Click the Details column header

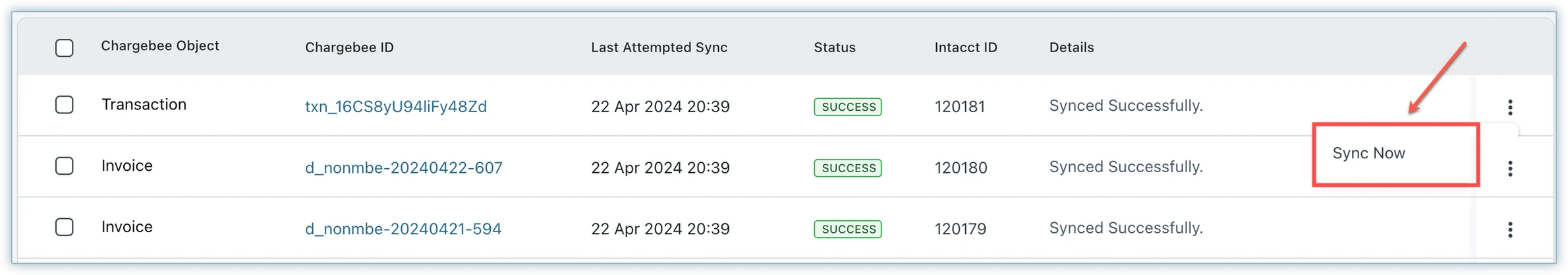pos(1071,47)
